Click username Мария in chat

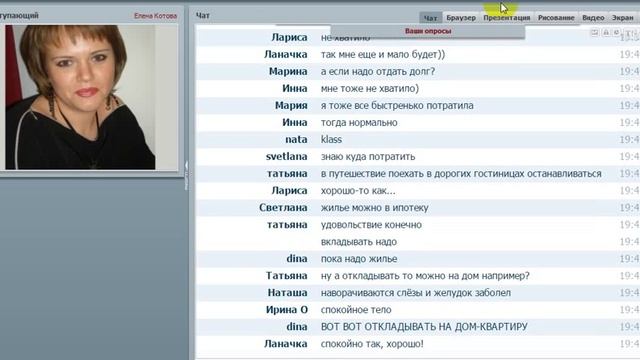(x=291, y=106)
